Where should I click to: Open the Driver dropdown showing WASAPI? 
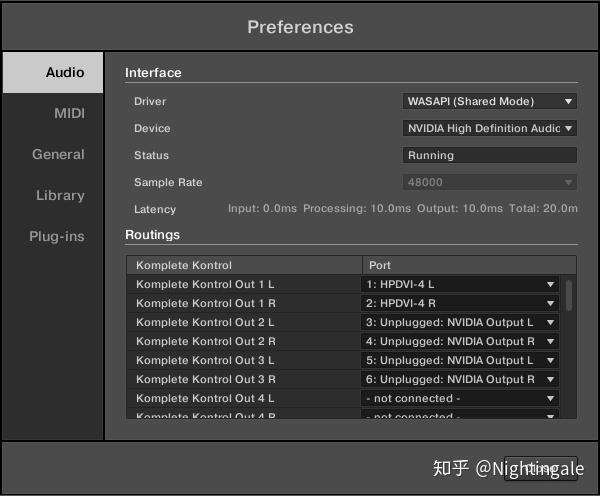pyautogui.click(x=490, y=101)
